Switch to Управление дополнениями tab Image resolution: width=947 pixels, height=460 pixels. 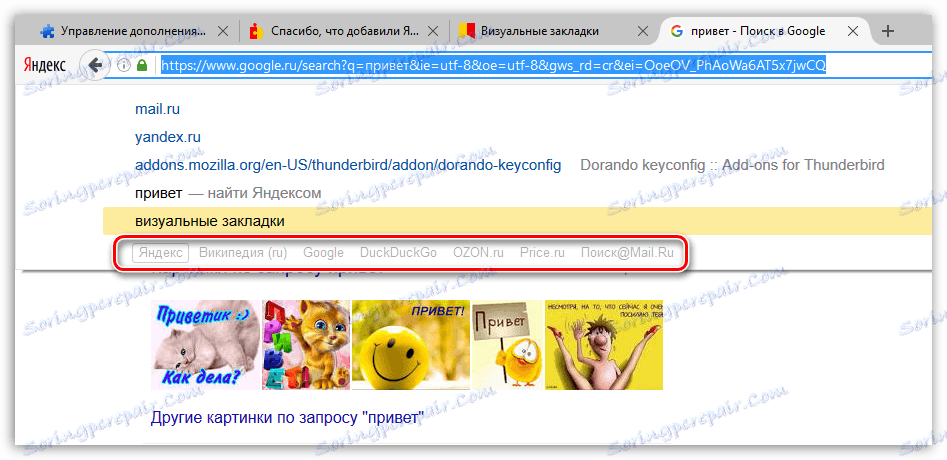134,31
